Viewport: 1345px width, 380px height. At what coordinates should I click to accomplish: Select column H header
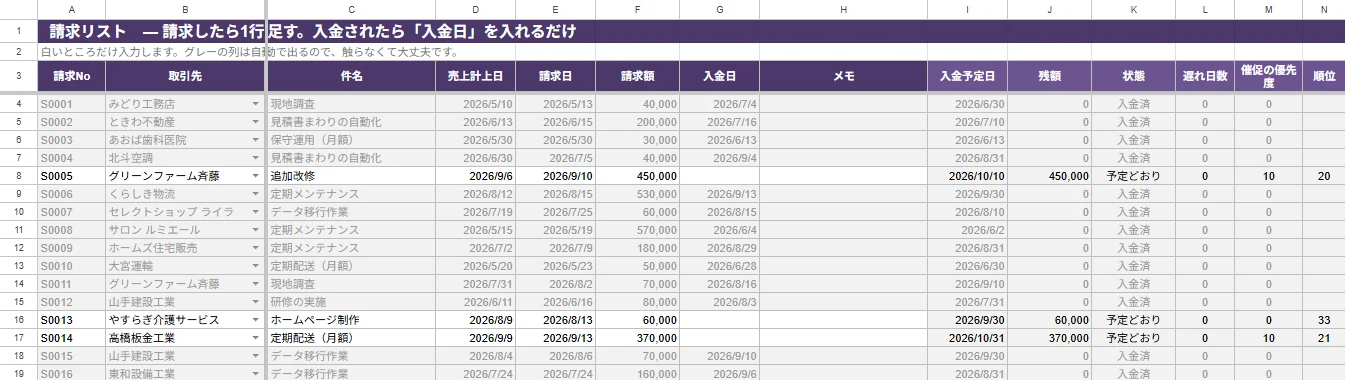[x=843, y=9]
